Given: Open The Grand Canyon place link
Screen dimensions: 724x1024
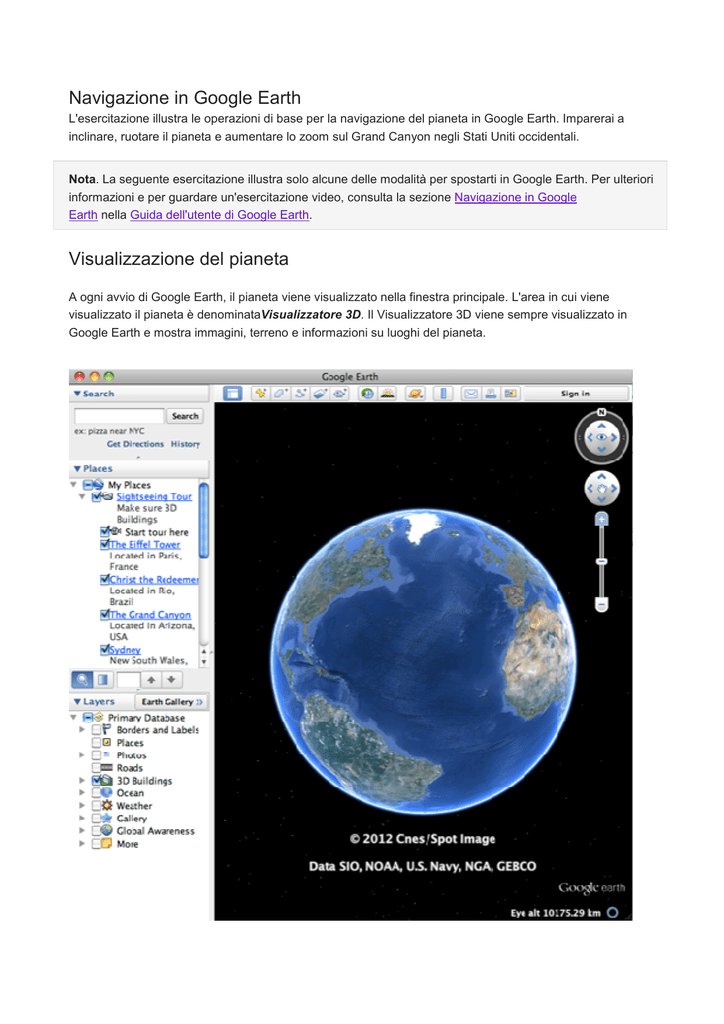Looking at the screenshot, I should point(150,615).
